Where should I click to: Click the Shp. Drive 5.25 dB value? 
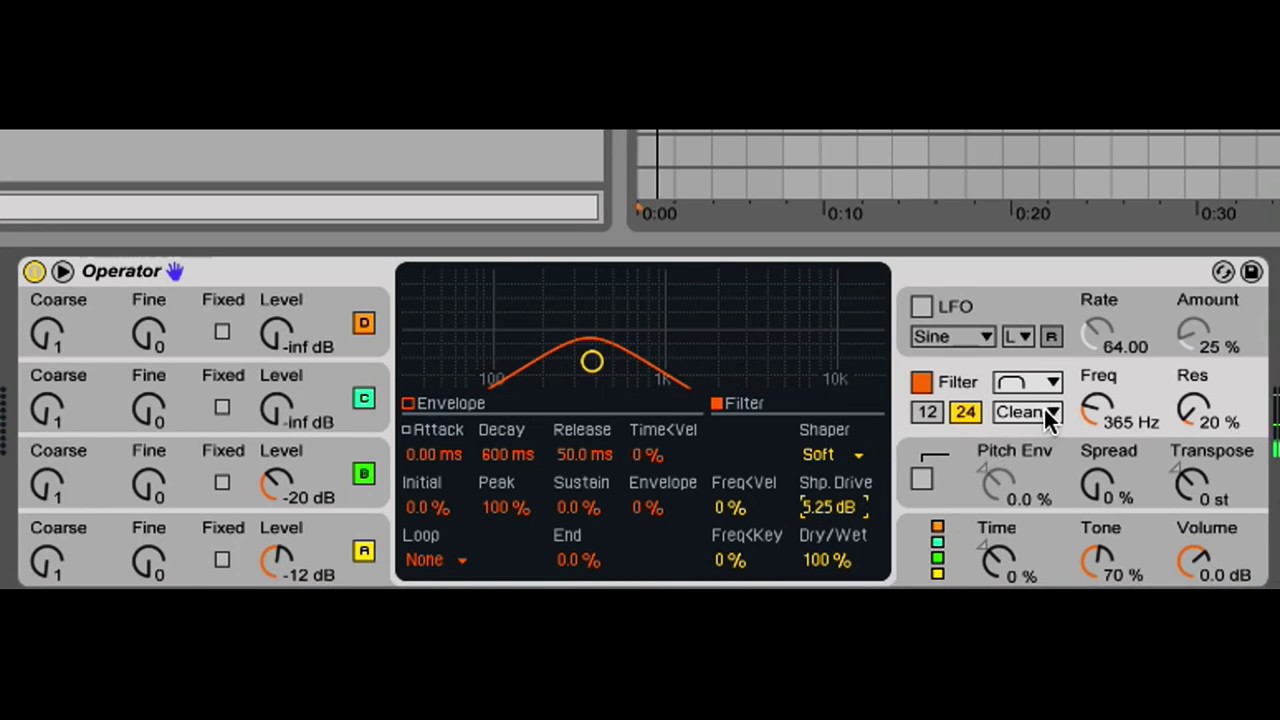(834, 508)
